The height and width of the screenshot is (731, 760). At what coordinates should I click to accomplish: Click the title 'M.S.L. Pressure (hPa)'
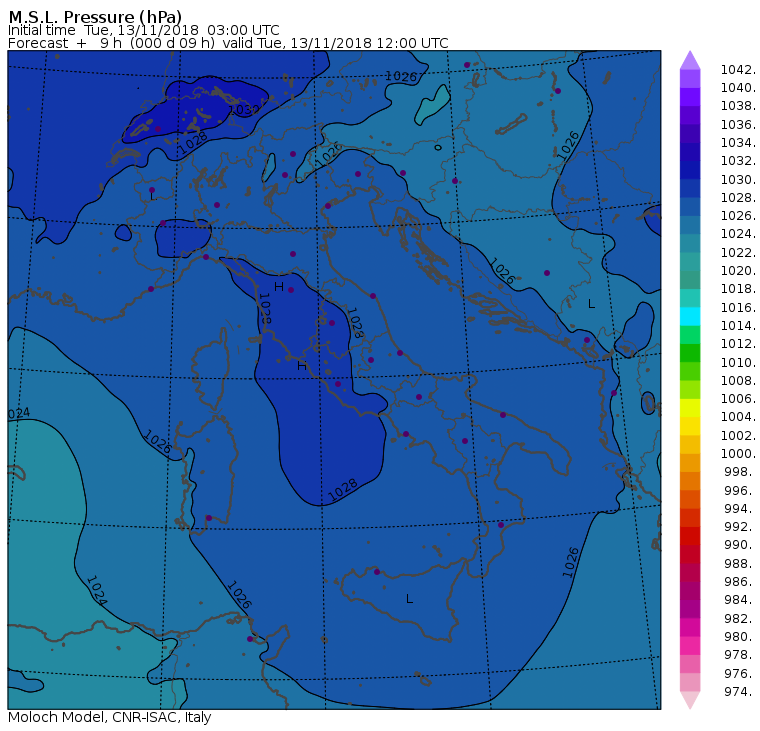[95, 17]
